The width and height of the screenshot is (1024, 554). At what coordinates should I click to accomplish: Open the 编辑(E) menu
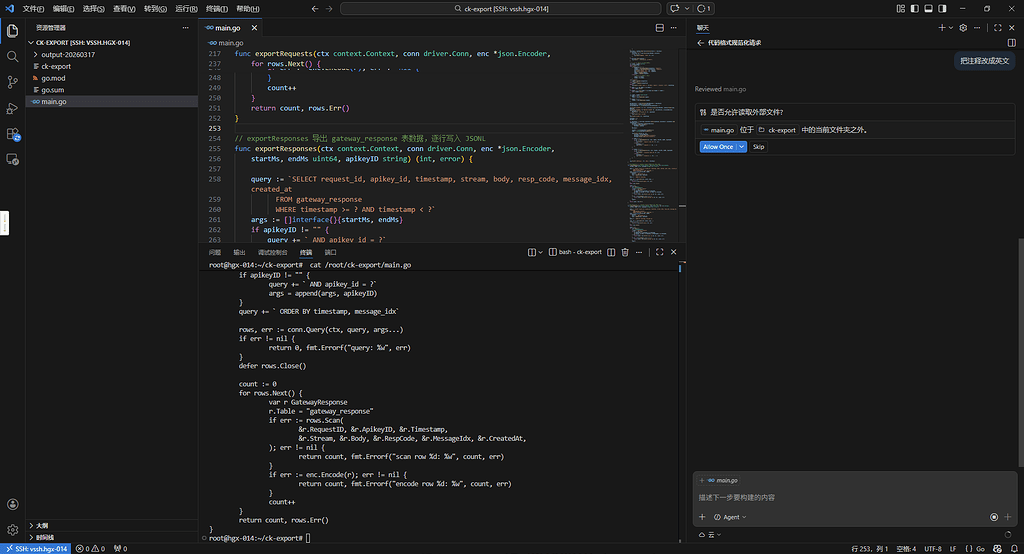(63, 8)
